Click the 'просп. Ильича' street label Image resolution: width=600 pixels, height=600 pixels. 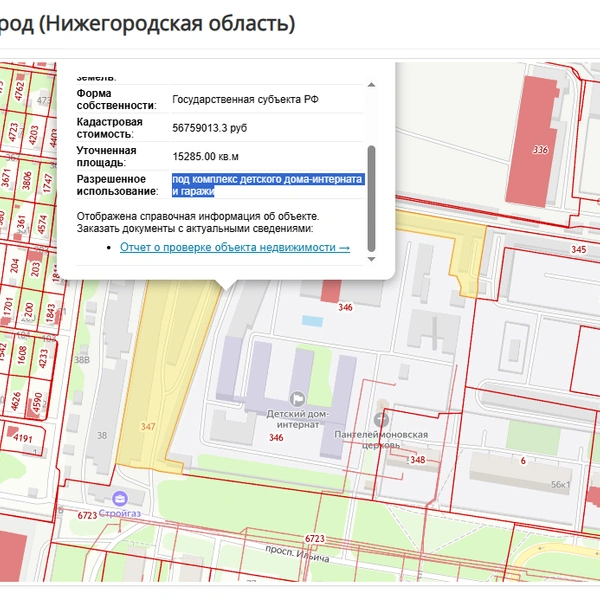(297, 554)
